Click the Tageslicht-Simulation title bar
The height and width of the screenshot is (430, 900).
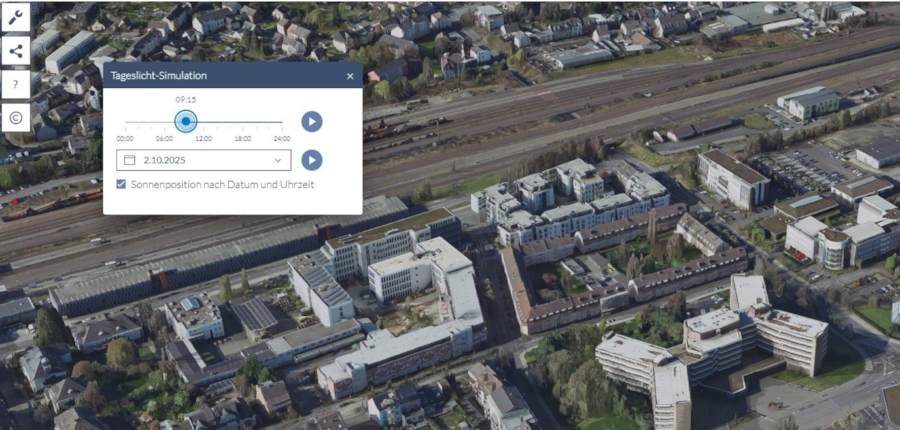220,76
